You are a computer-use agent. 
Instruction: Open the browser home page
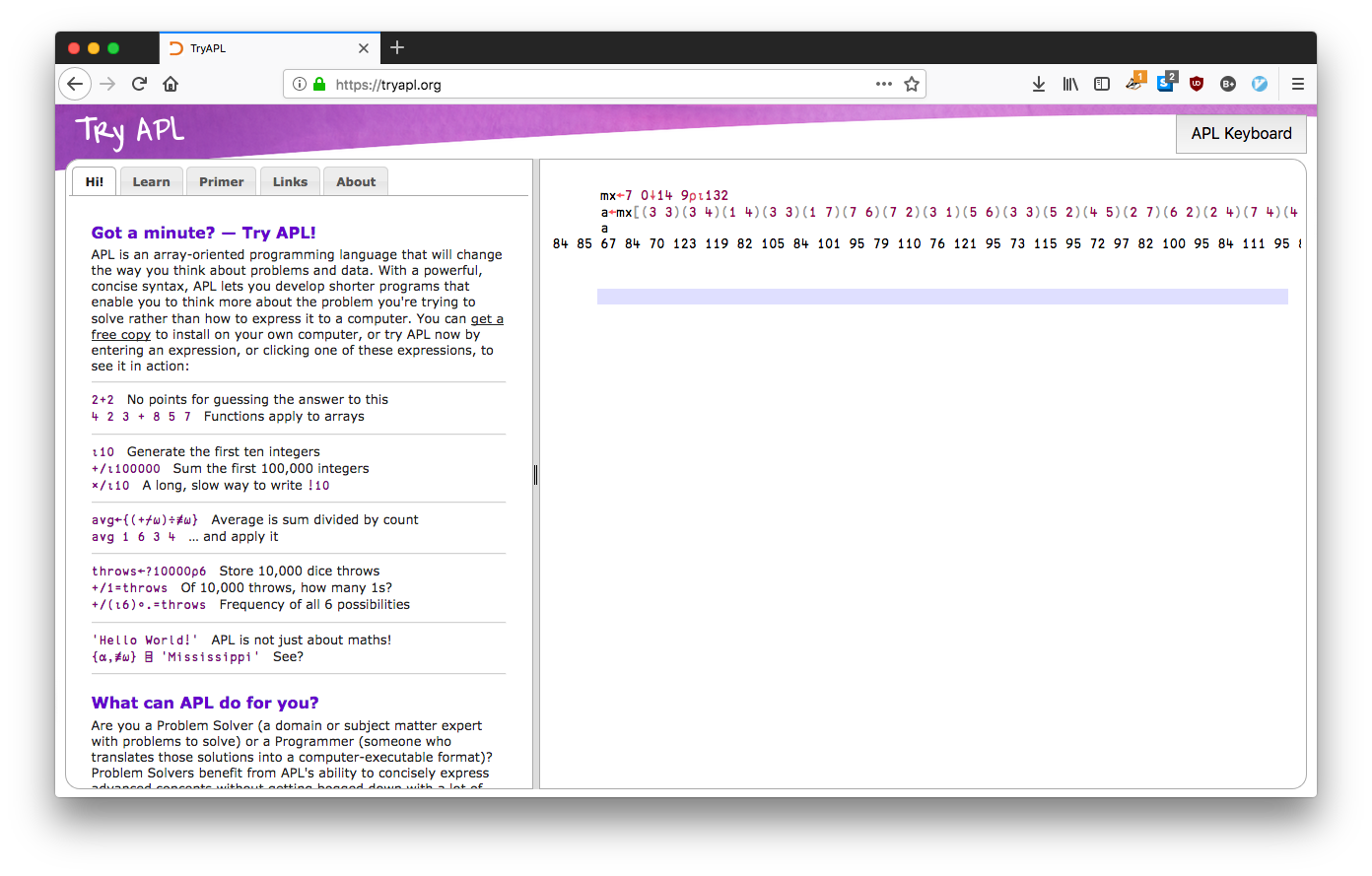point(171,84)
